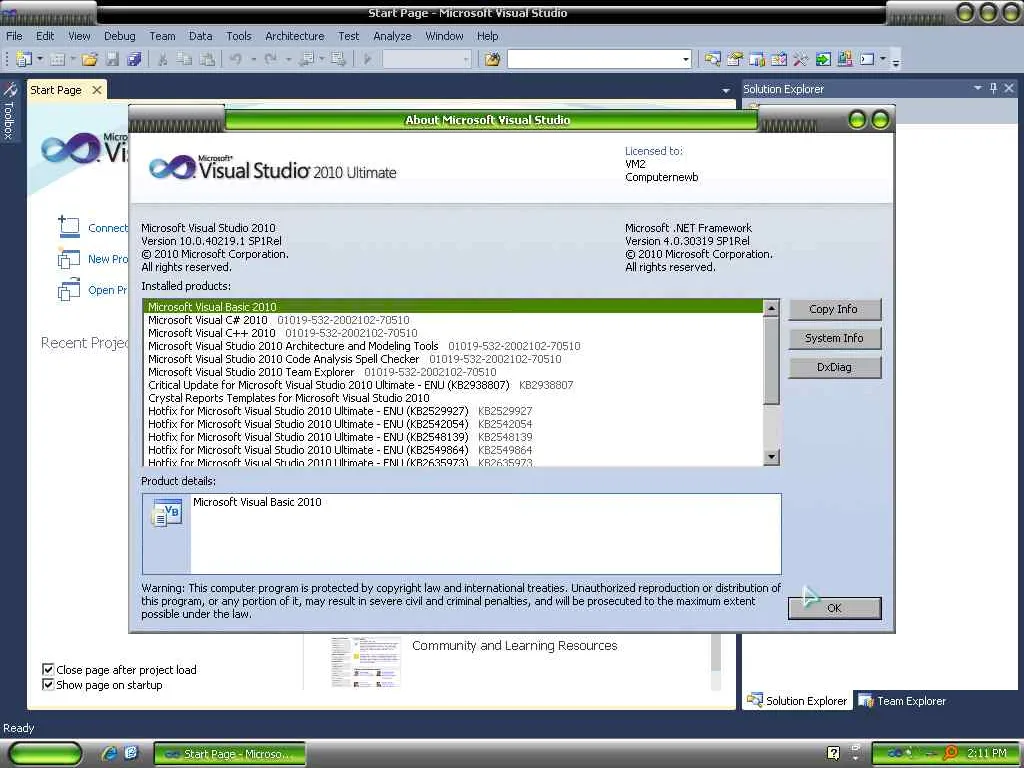The width and height of the screenshot is (1024, 768).
Task: Open Solution Explorer from the toolbar icon
Action: pyautogui.click(x=712, y=59)
